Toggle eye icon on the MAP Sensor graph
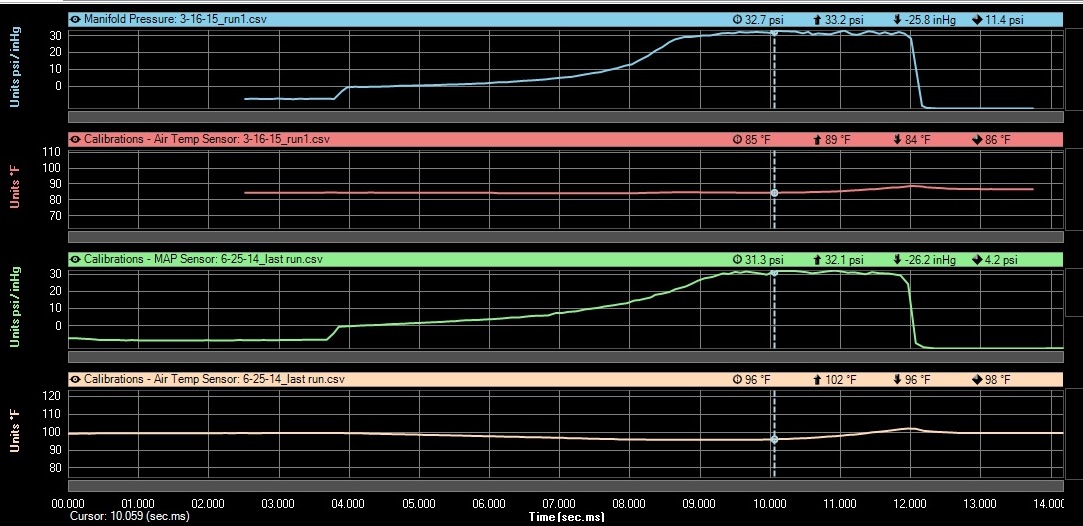This screenshot has height=526, width=1083. tap(75, 259)
